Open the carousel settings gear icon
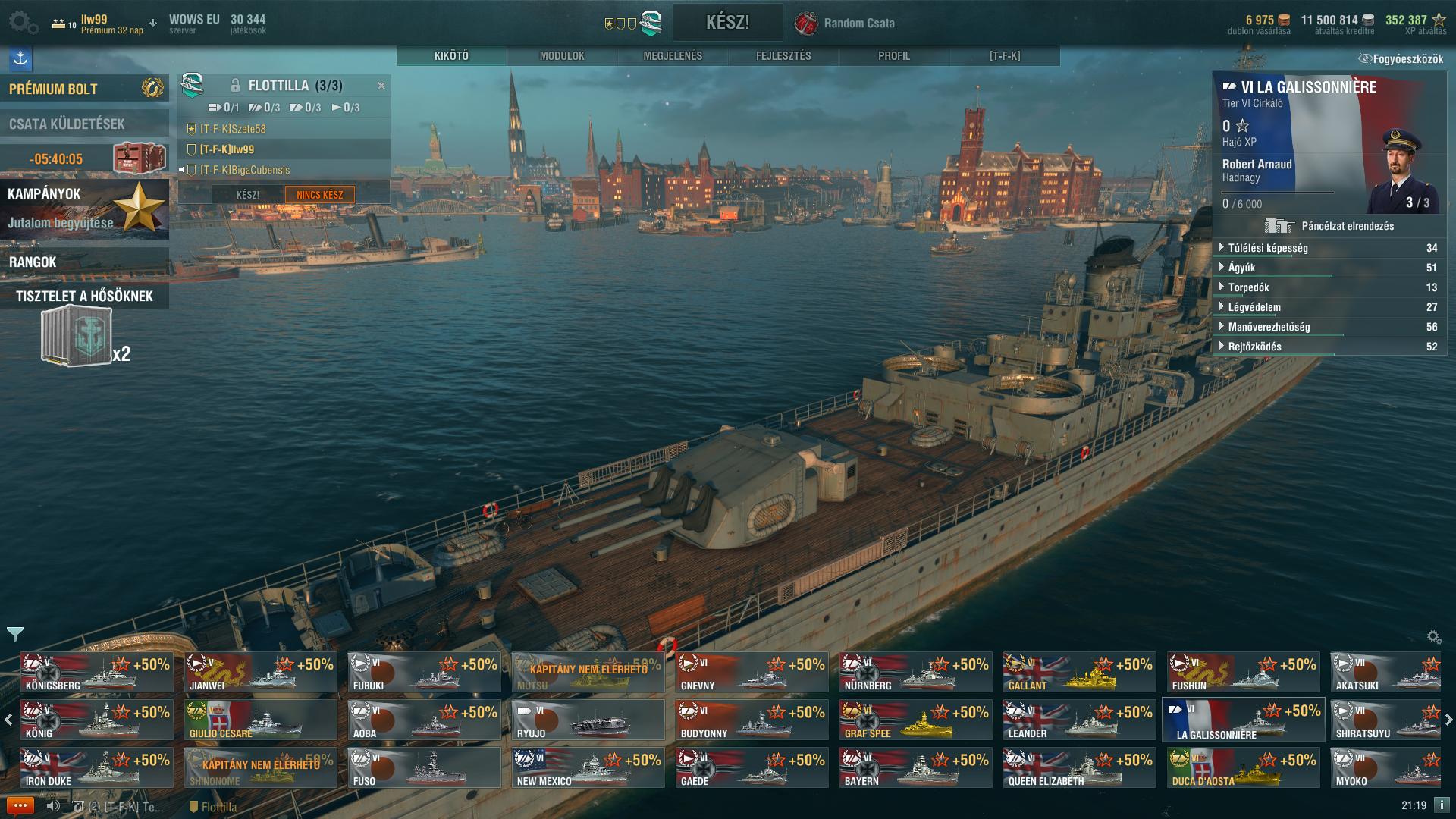This screenshot has height=819, width=1456. tap(1433, 637)
